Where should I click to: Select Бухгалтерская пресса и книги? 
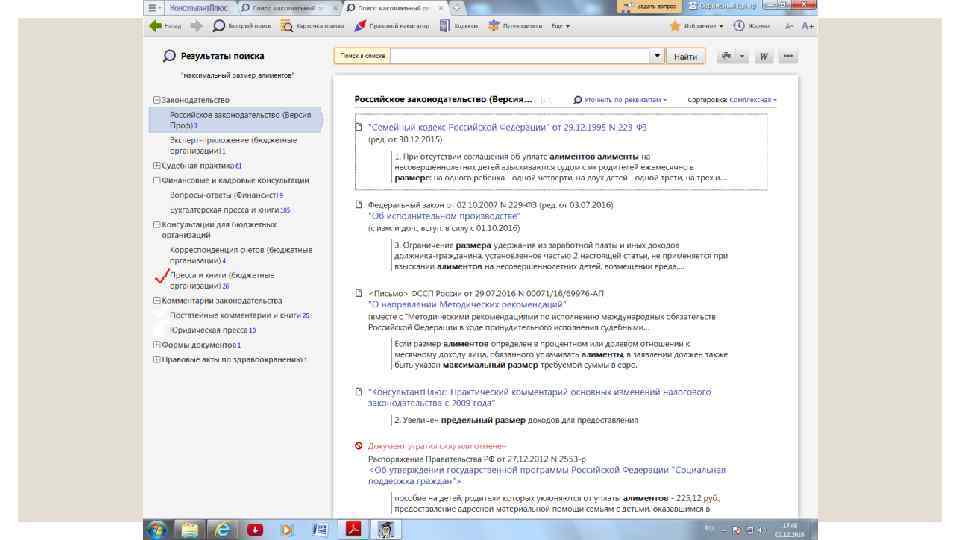[x=230, y=210]
